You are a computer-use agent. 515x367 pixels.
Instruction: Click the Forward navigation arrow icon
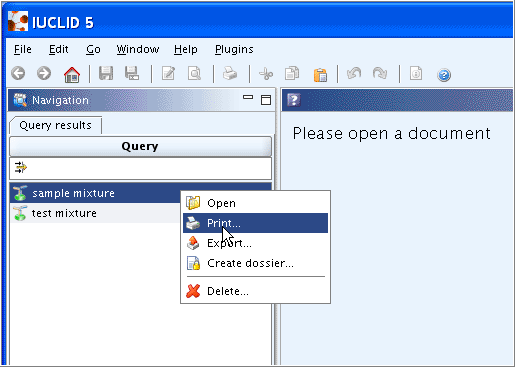point(44,73)
